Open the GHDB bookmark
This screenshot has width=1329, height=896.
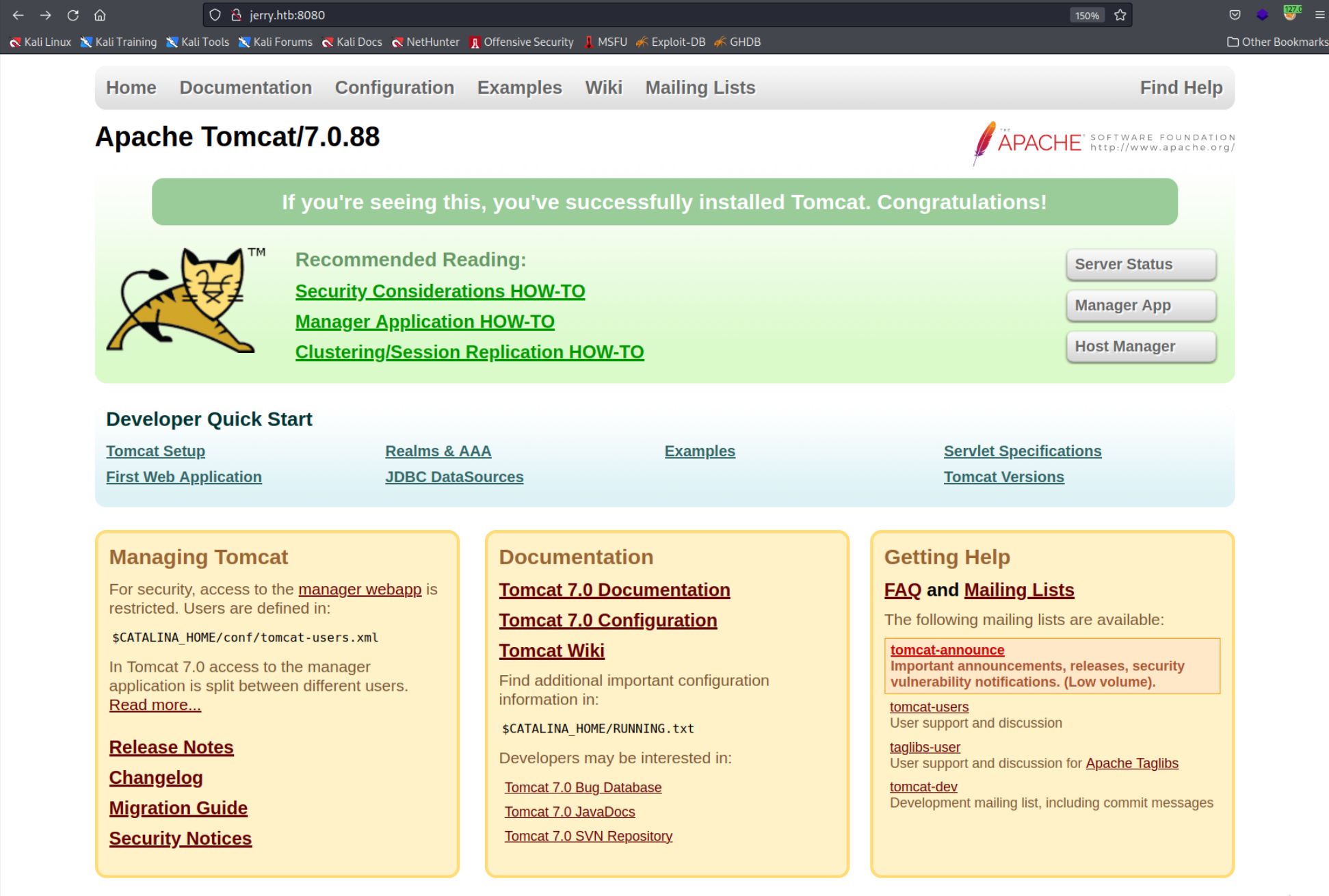click(x=738, y=42)
